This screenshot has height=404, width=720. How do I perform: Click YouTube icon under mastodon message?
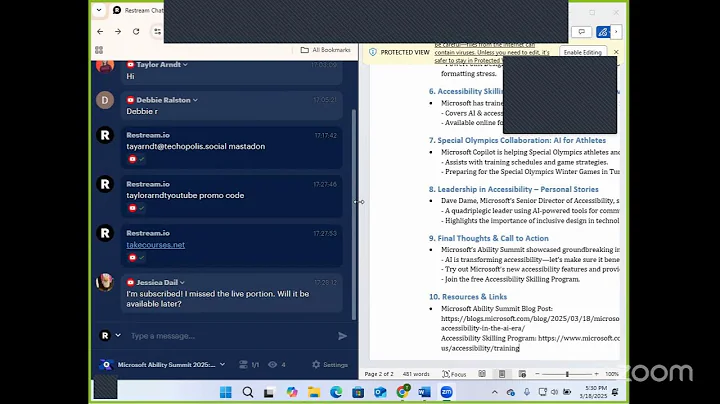tap(132, 159)
